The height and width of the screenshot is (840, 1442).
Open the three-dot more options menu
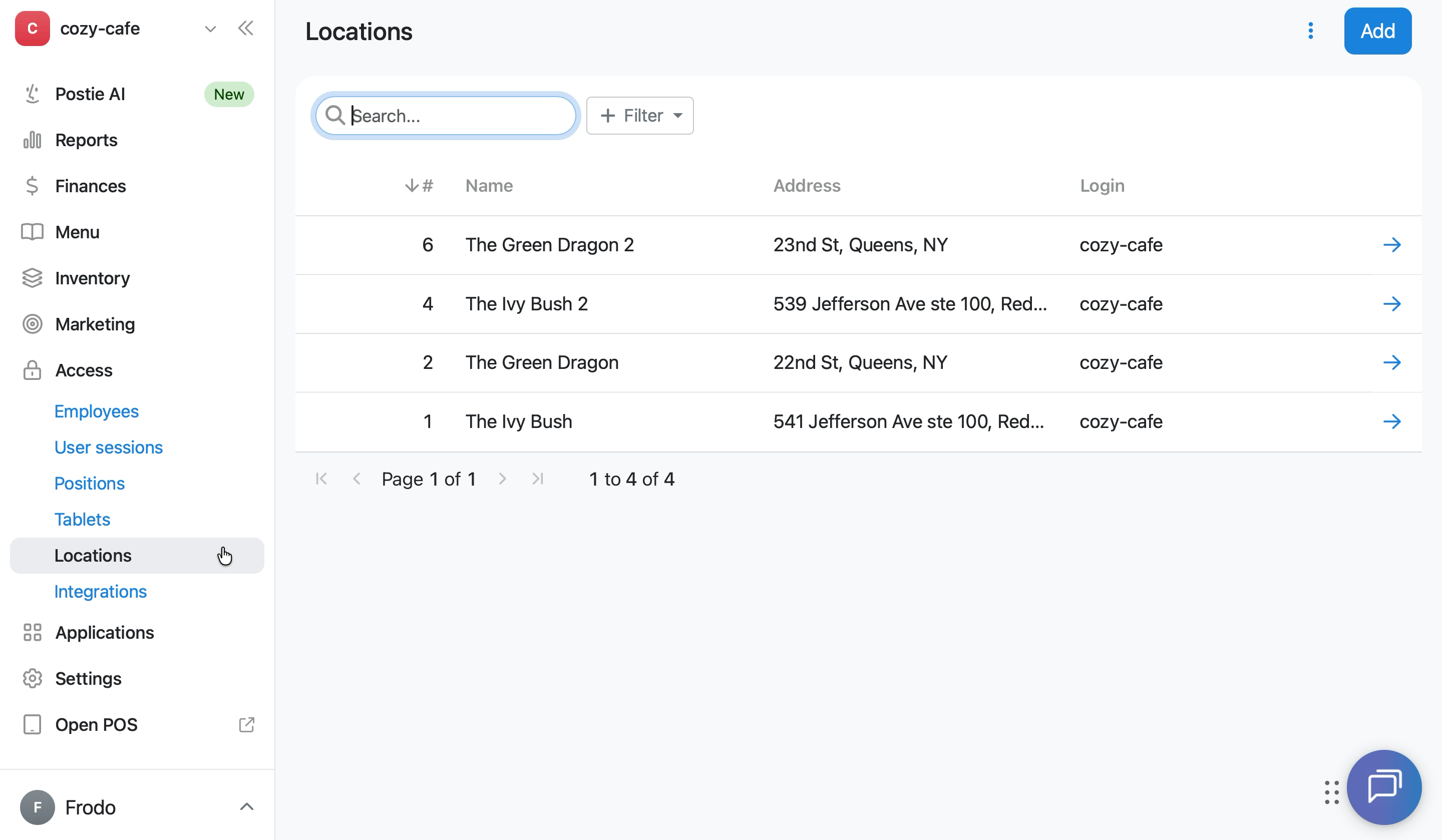point(1311,31)
